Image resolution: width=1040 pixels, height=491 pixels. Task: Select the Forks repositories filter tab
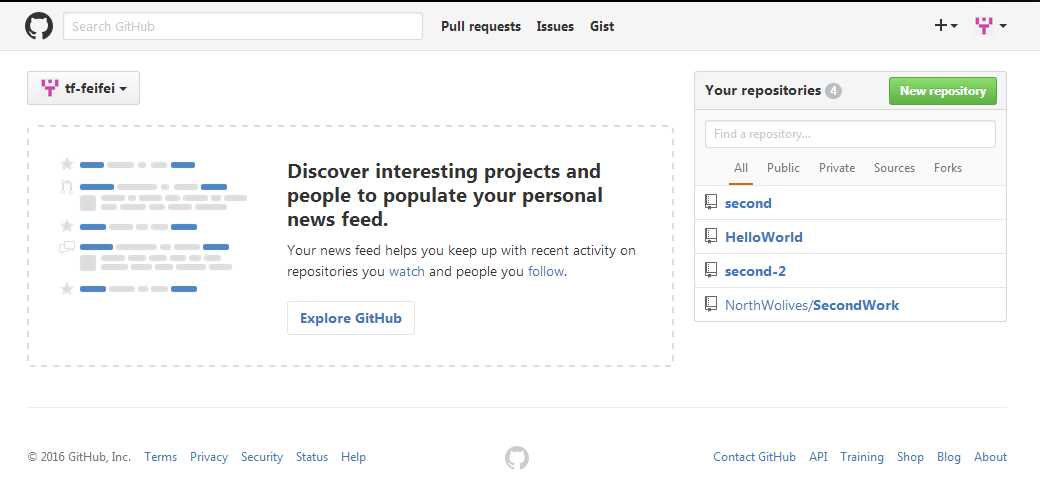coord(948,169)
